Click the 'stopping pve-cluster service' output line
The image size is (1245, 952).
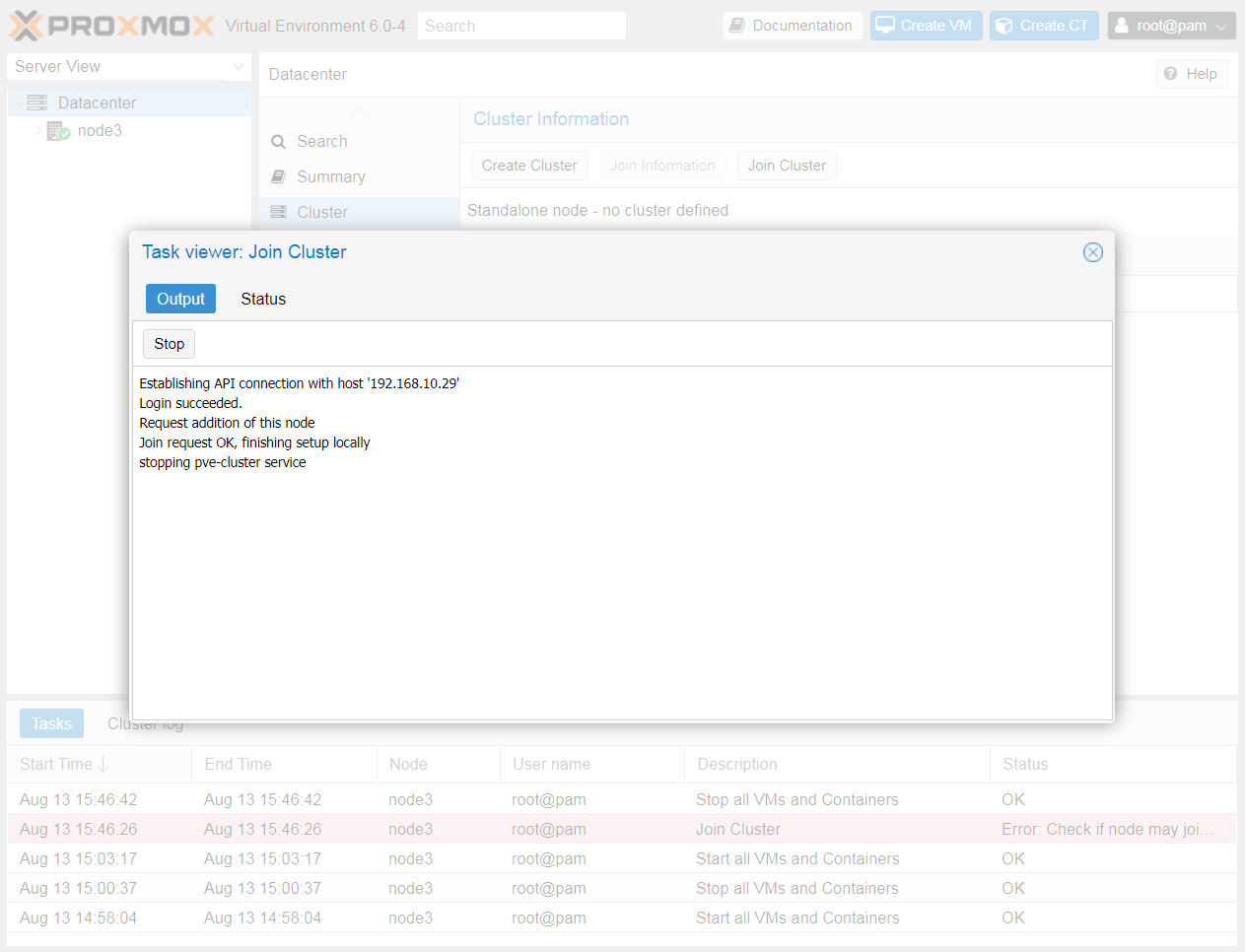point(223,462)
